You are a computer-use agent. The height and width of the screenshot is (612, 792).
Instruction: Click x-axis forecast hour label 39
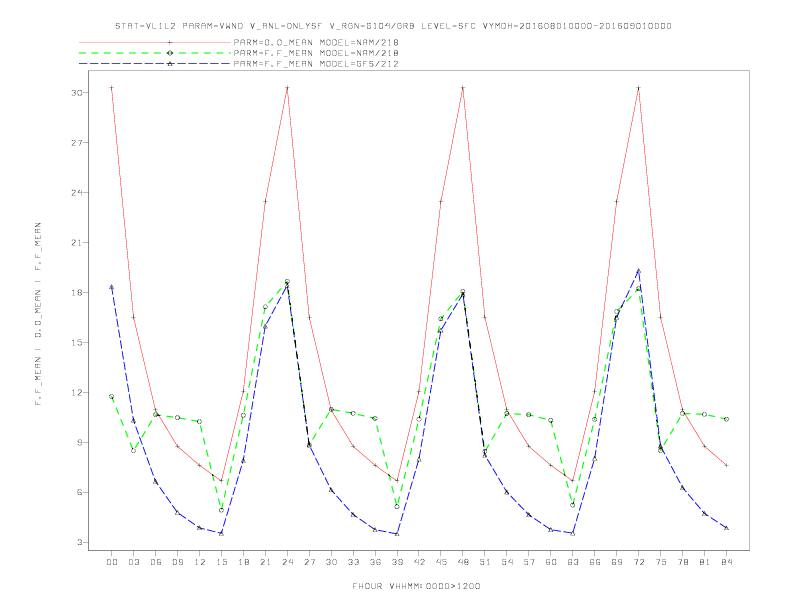pyautogui.click(x=398, y=562)
